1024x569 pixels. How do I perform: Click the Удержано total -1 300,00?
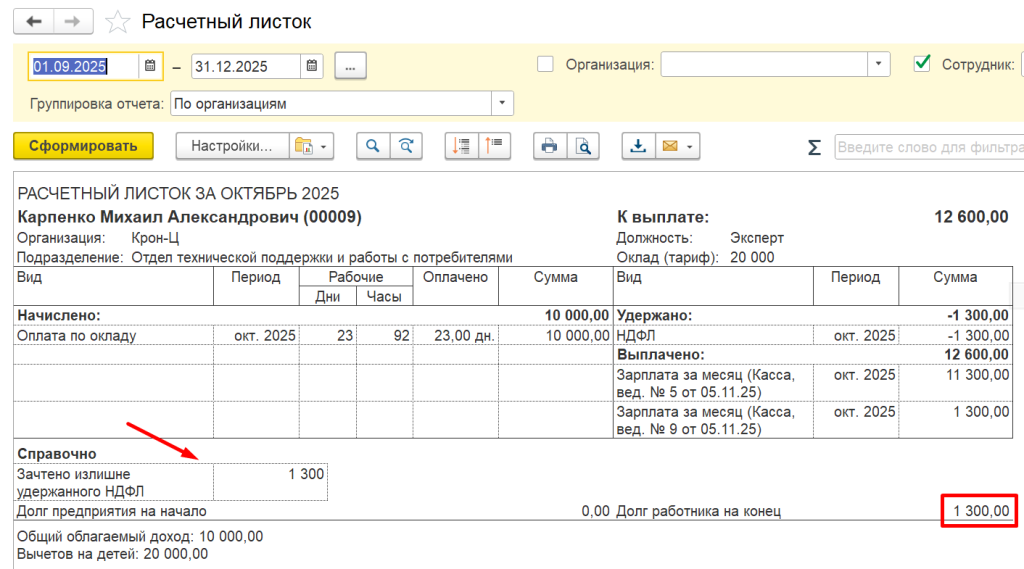[978, 316]
